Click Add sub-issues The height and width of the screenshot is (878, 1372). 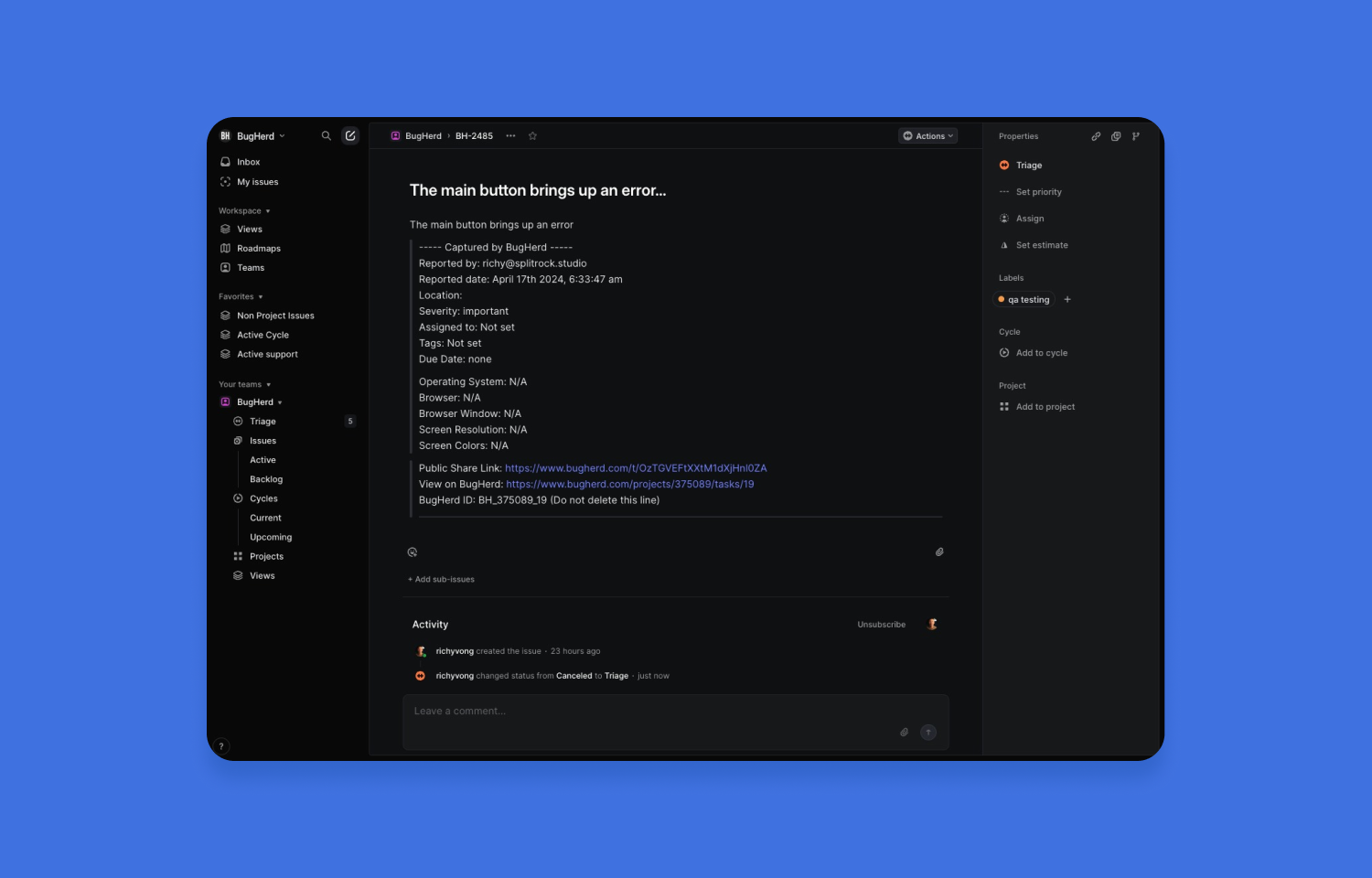pyautogui.click(x=441, y=580)
